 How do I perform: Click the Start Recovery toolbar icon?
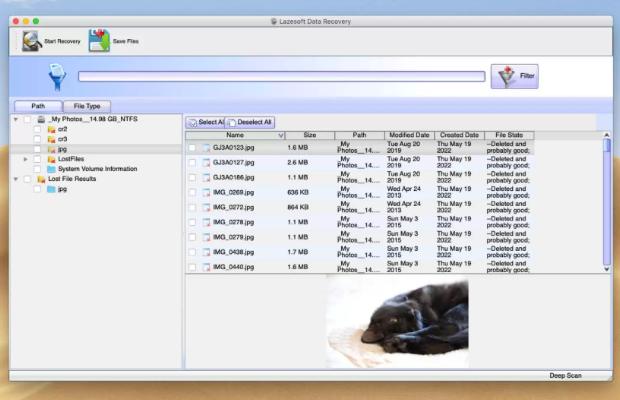coord(29,42)
